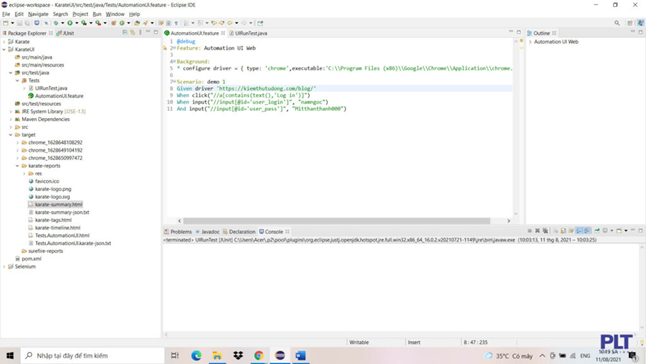The width and height of the screenshot is (646, 364).
Task: Expand the Karate project node
Action: [x=4, y=42]
